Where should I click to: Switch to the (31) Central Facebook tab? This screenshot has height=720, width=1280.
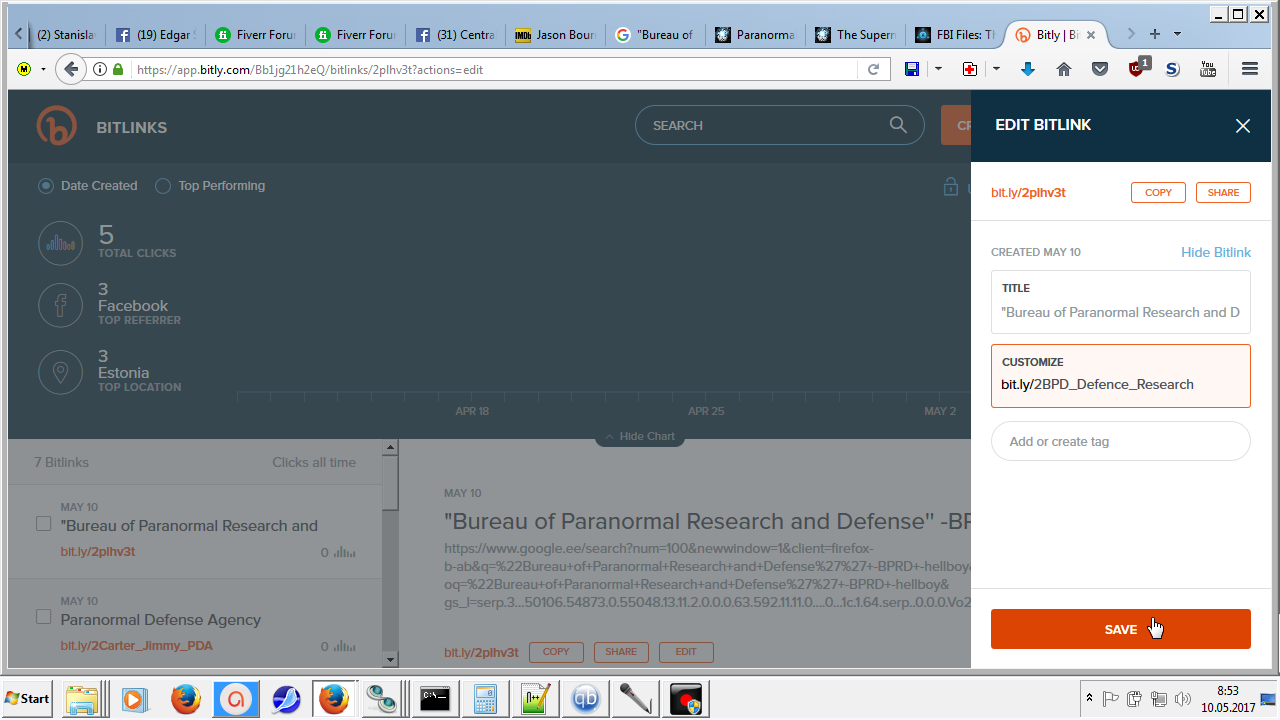(x=456, y=35)
